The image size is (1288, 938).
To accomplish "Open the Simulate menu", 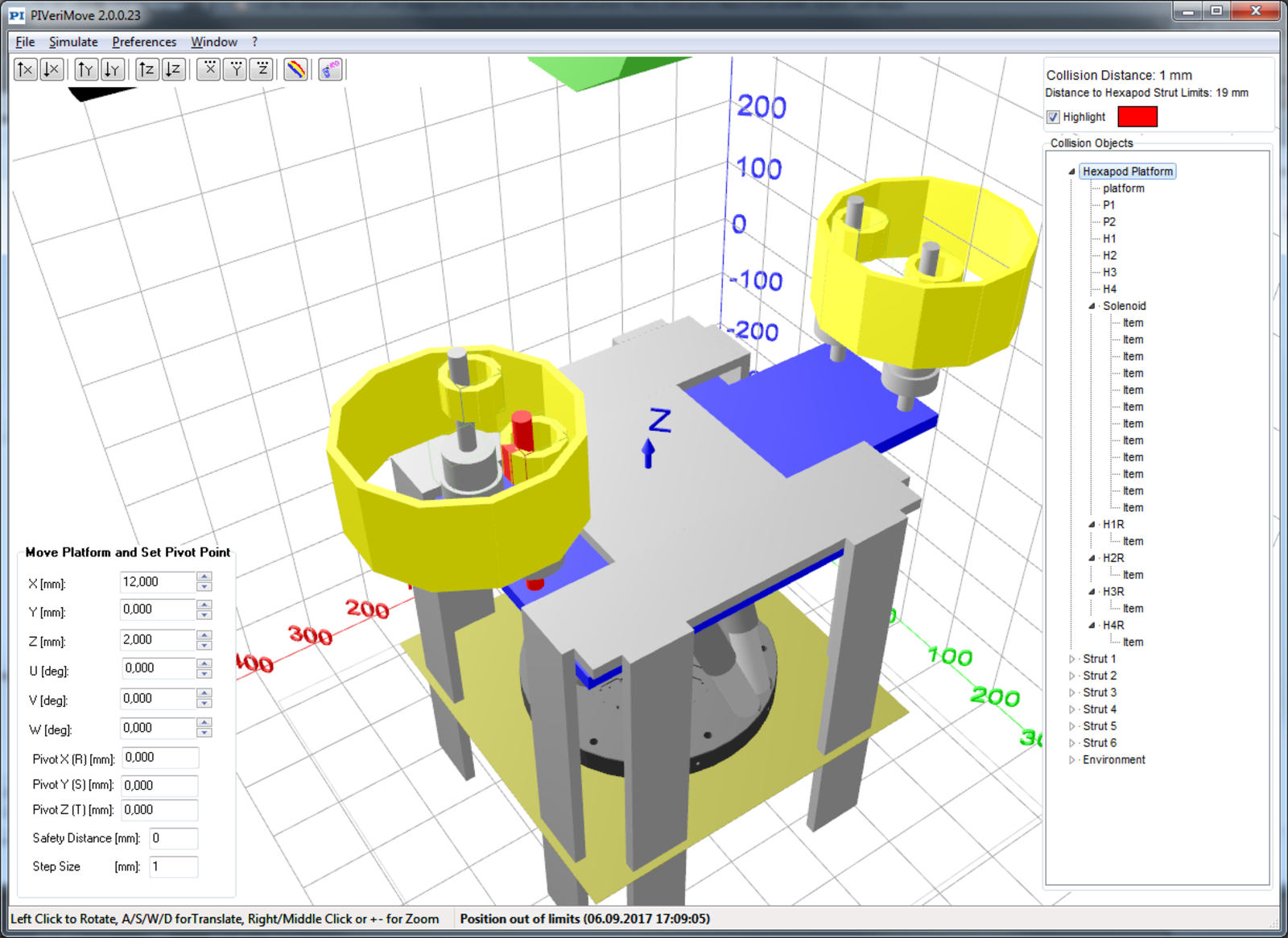I will pos(73,42).
